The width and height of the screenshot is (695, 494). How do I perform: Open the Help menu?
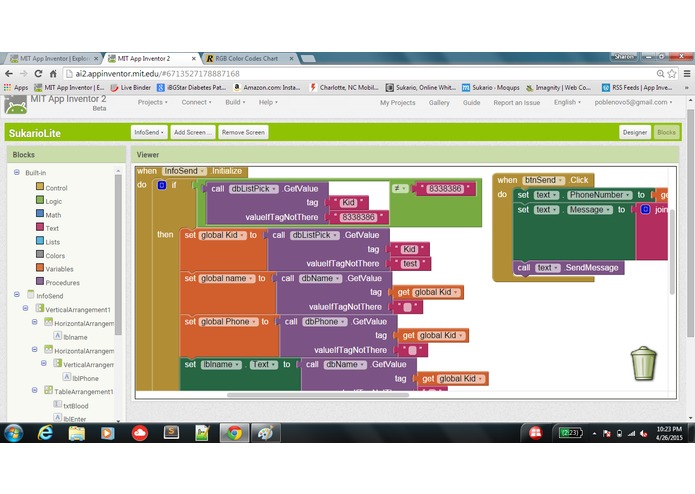pos(268,102)
